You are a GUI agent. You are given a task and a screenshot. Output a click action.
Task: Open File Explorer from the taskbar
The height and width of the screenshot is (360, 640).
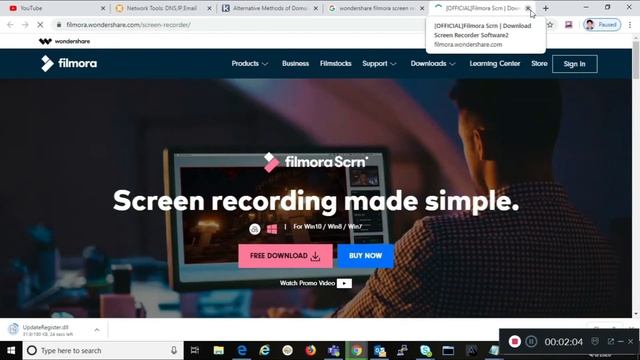[219, 351]
